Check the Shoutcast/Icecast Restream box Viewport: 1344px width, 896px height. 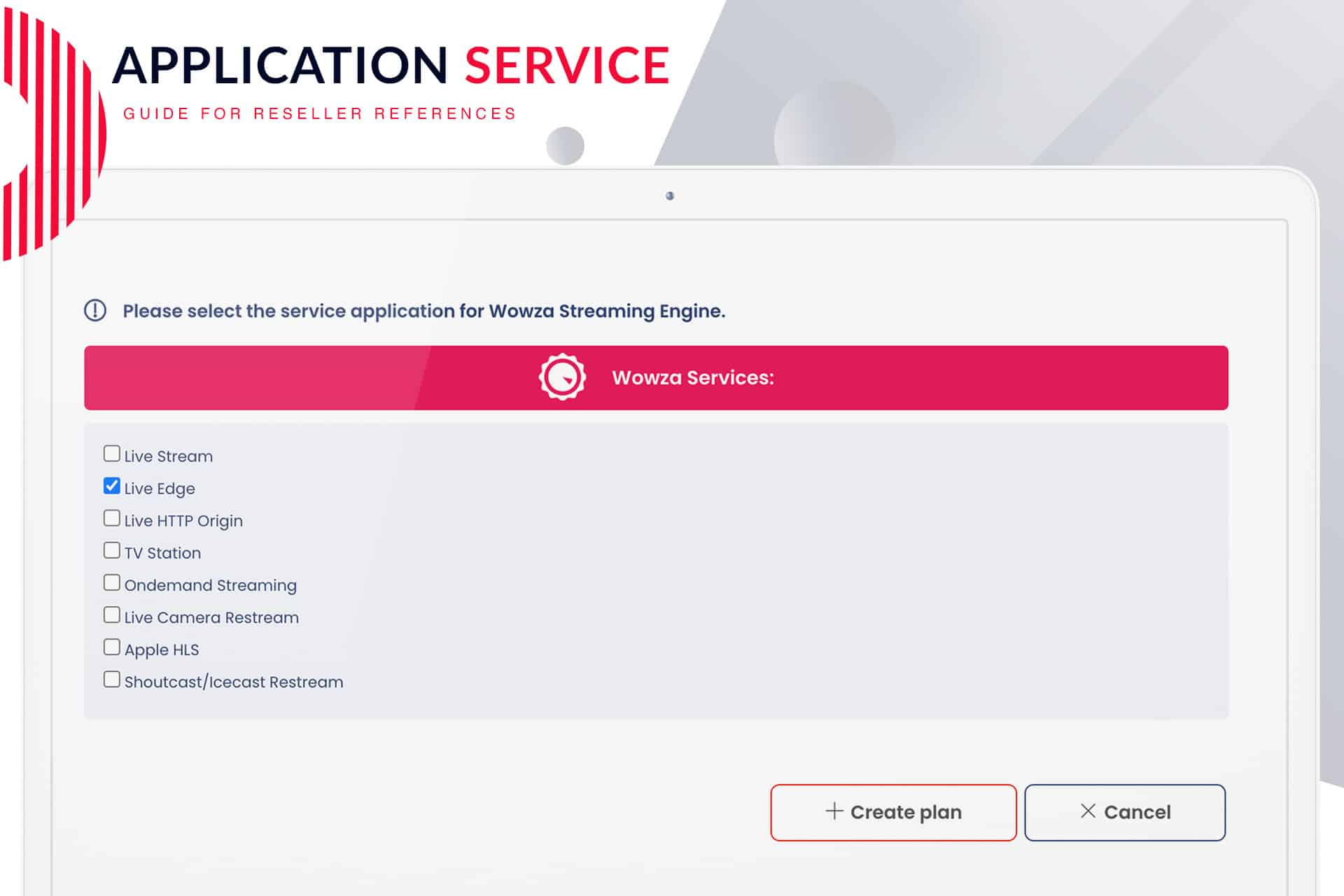coord(111,679)
